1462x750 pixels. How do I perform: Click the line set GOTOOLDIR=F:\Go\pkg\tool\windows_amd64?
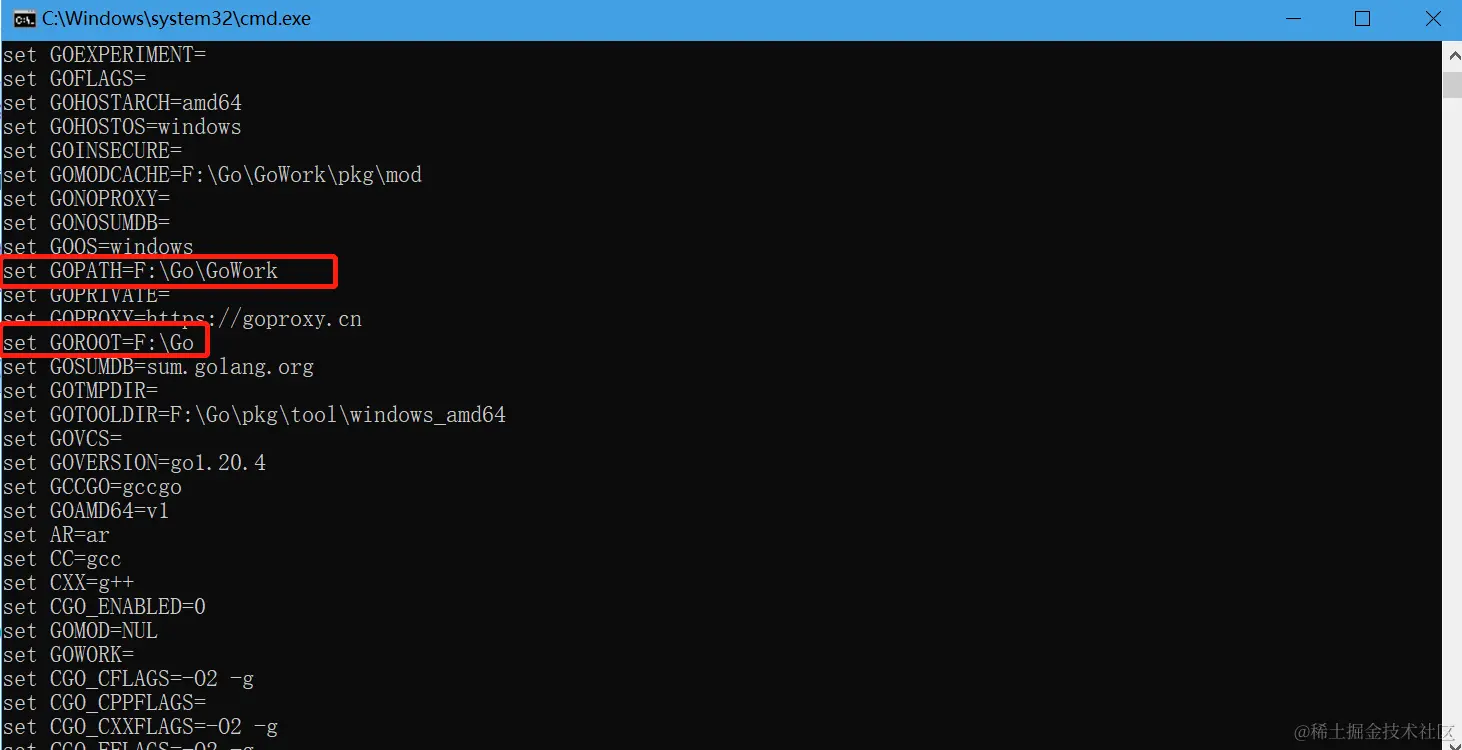pyautogui.click(x=254, y=415)
